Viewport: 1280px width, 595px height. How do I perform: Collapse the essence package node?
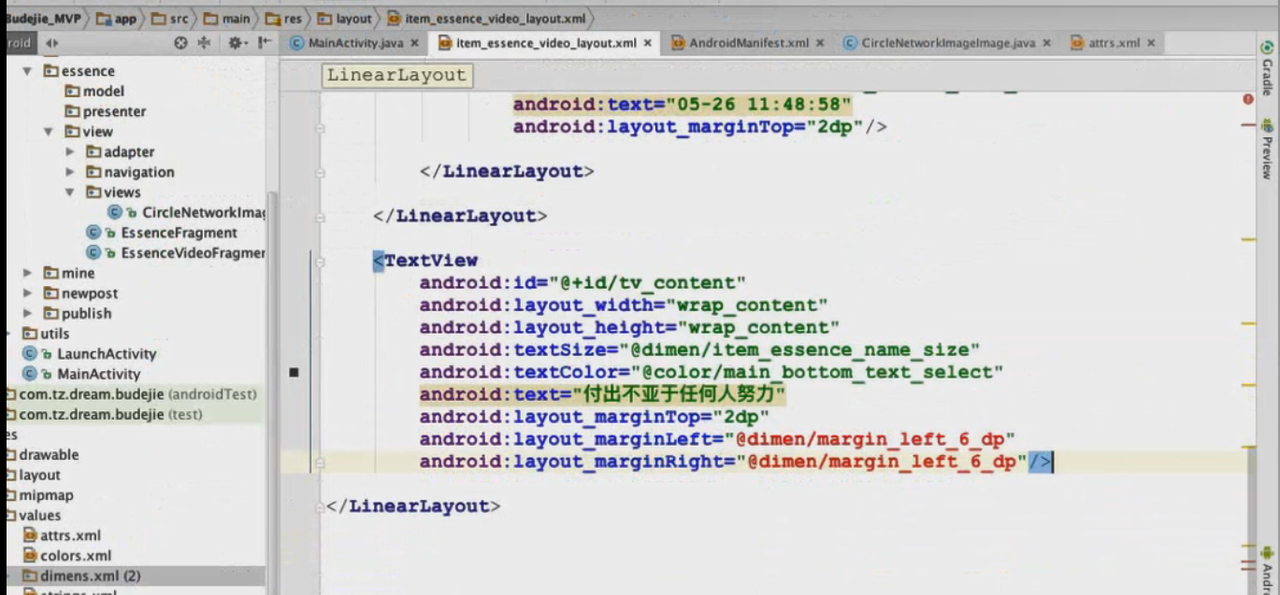tap(28, 71)
